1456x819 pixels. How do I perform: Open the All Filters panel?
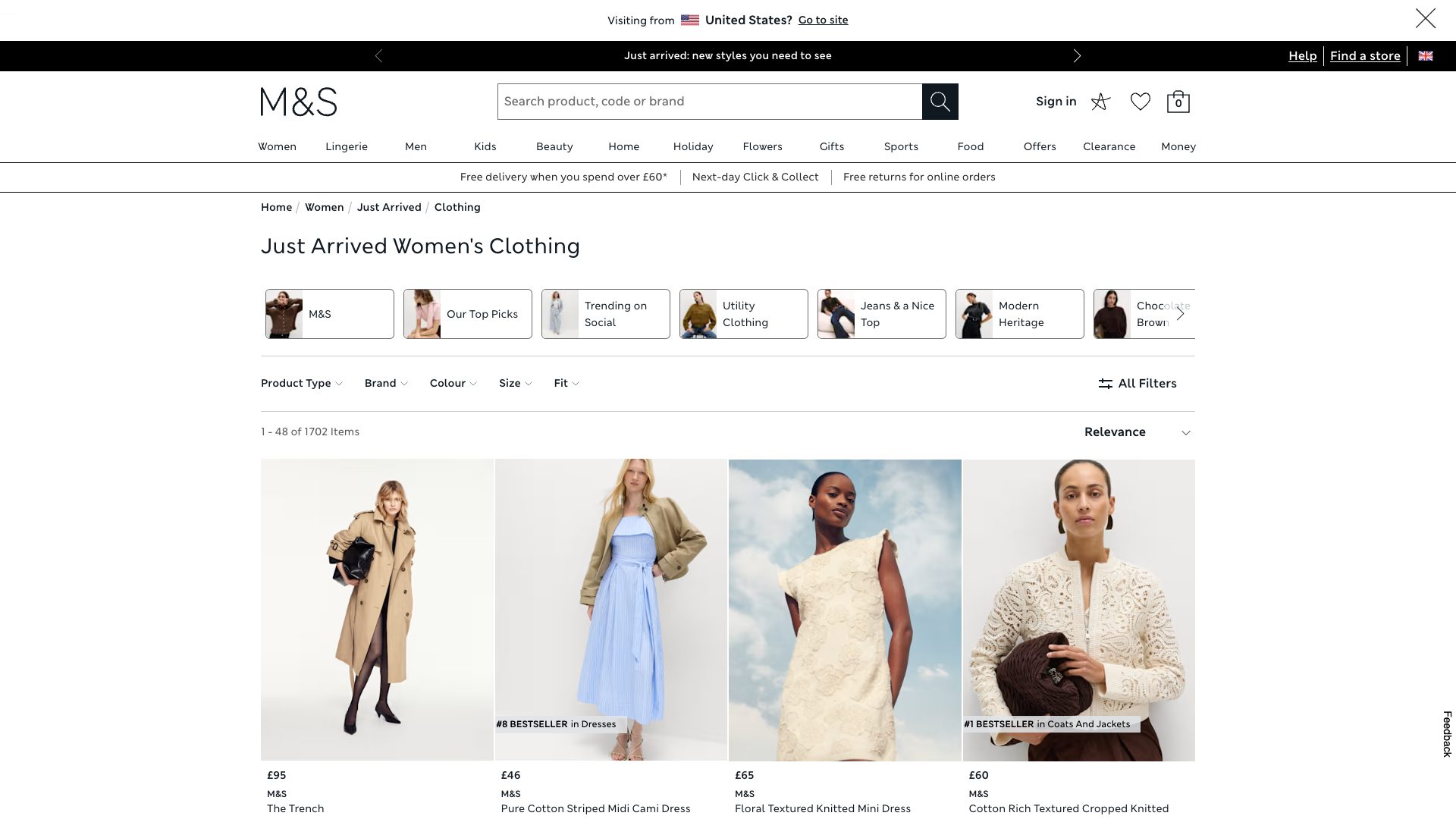tap(1137, 384)
